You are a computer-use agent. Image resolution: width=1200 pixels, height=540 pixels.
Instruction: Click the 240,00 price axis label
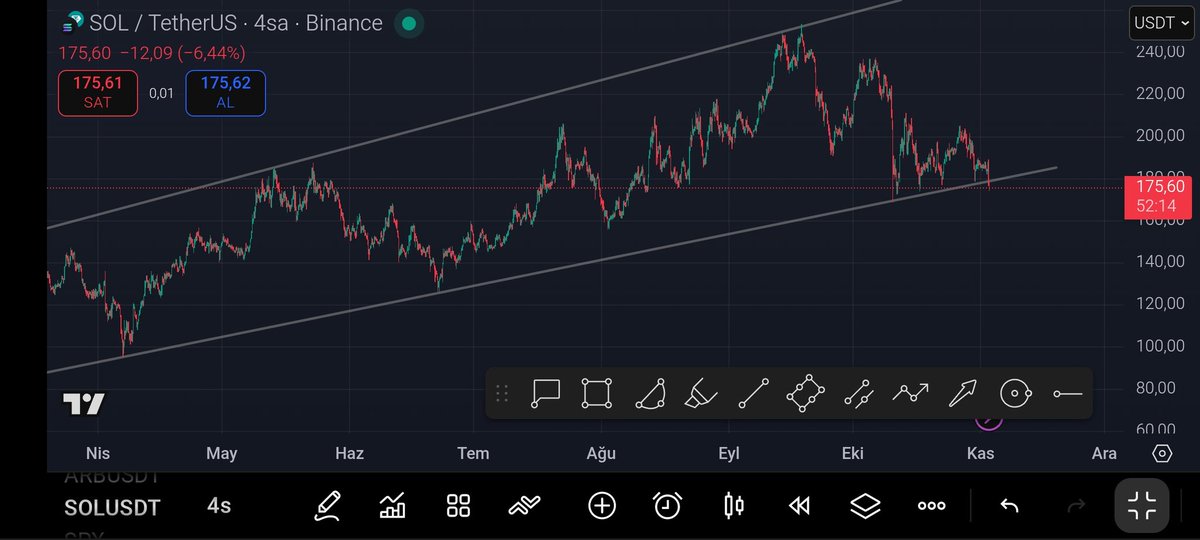(x=1160, y=52)
